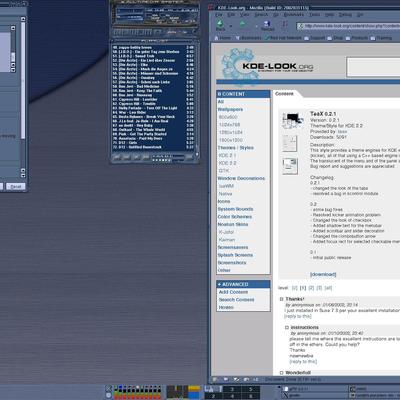Open the KDE 2.2 themes link

click(228, 163)
